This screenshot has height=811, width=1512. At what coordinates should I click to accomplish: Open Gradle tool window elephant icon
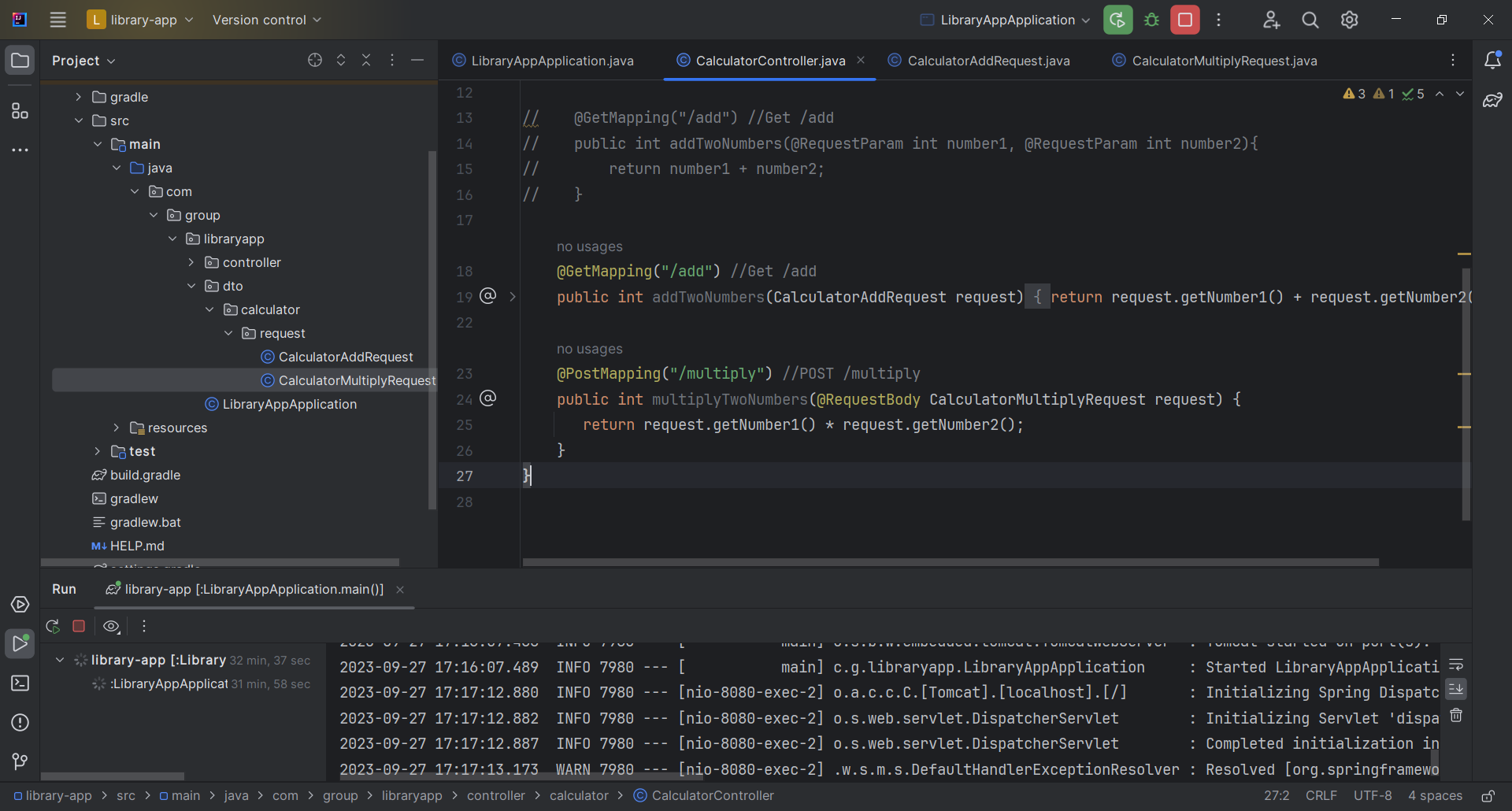pos(1492,100)
